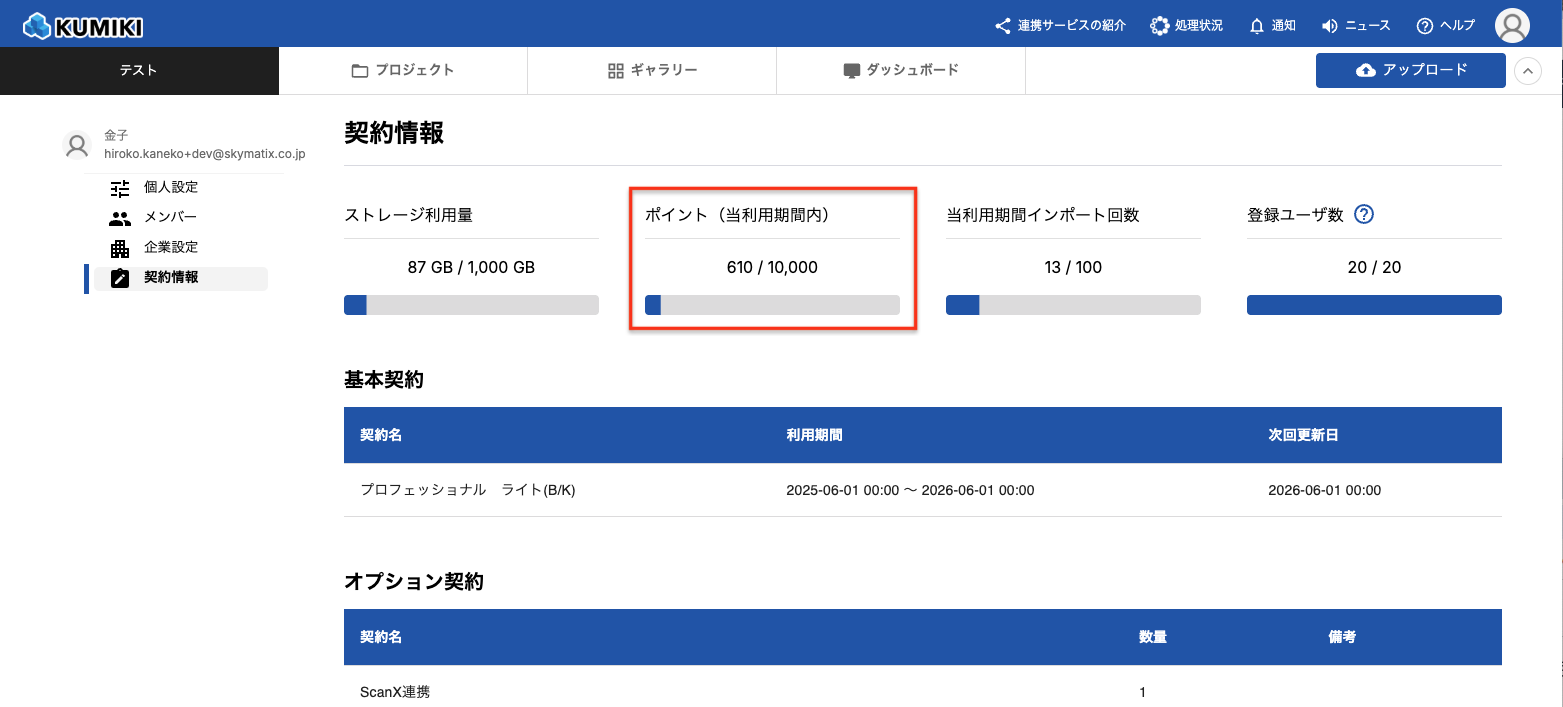Select 契約情報 in sidebar

tap(171, 278)
